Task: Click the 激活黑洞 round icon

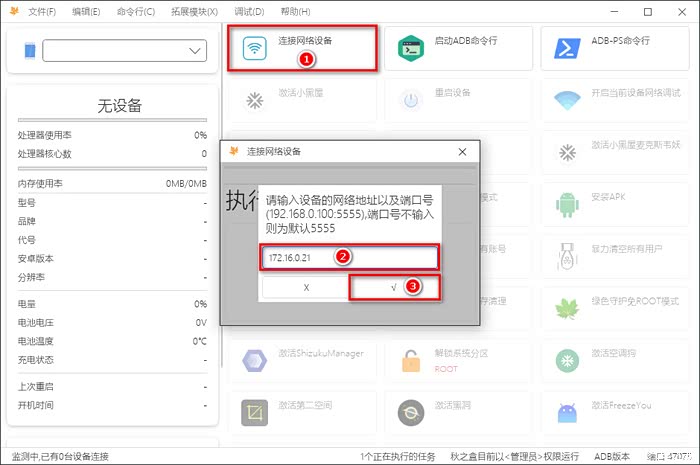Action: (411, 413)
